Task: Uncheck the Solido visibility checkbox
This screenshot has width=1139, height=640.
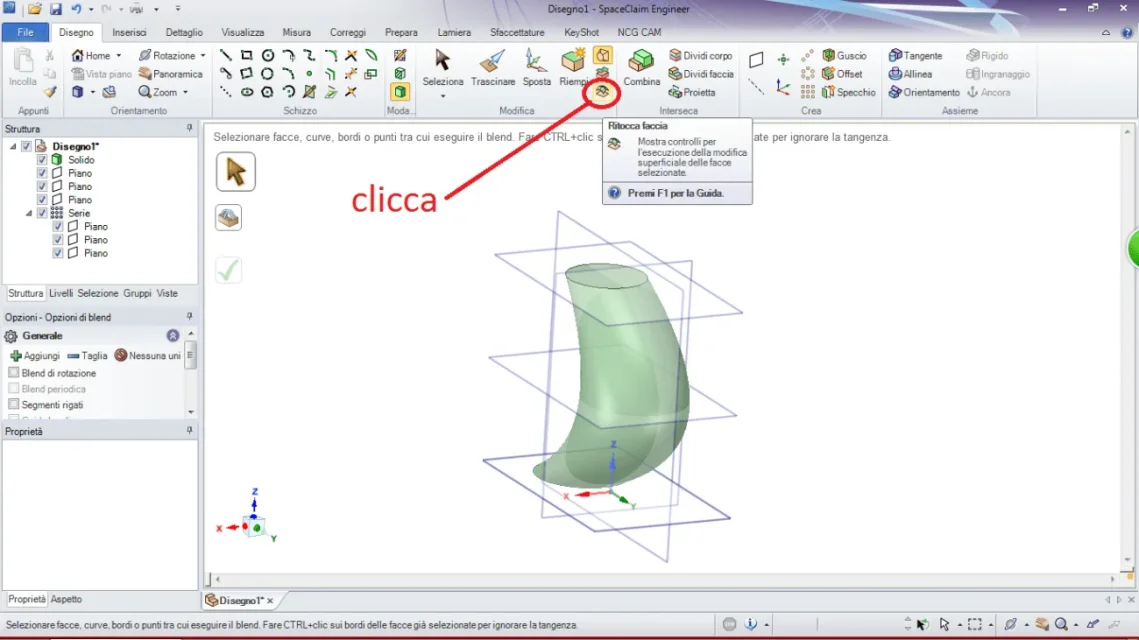Action: [x=42, y=160]
